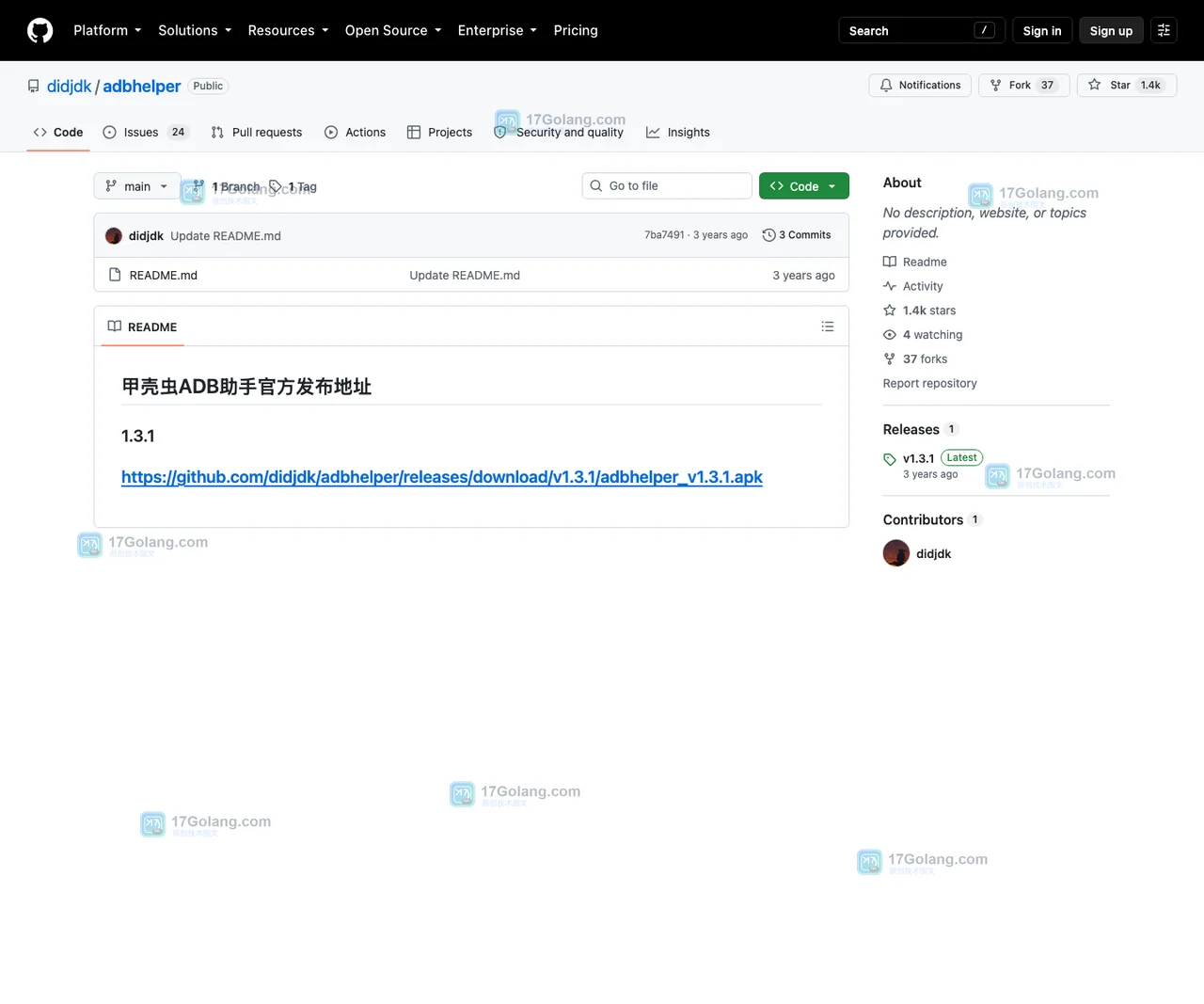
Task: Click the Sign in button
Action: point(1042,30)
